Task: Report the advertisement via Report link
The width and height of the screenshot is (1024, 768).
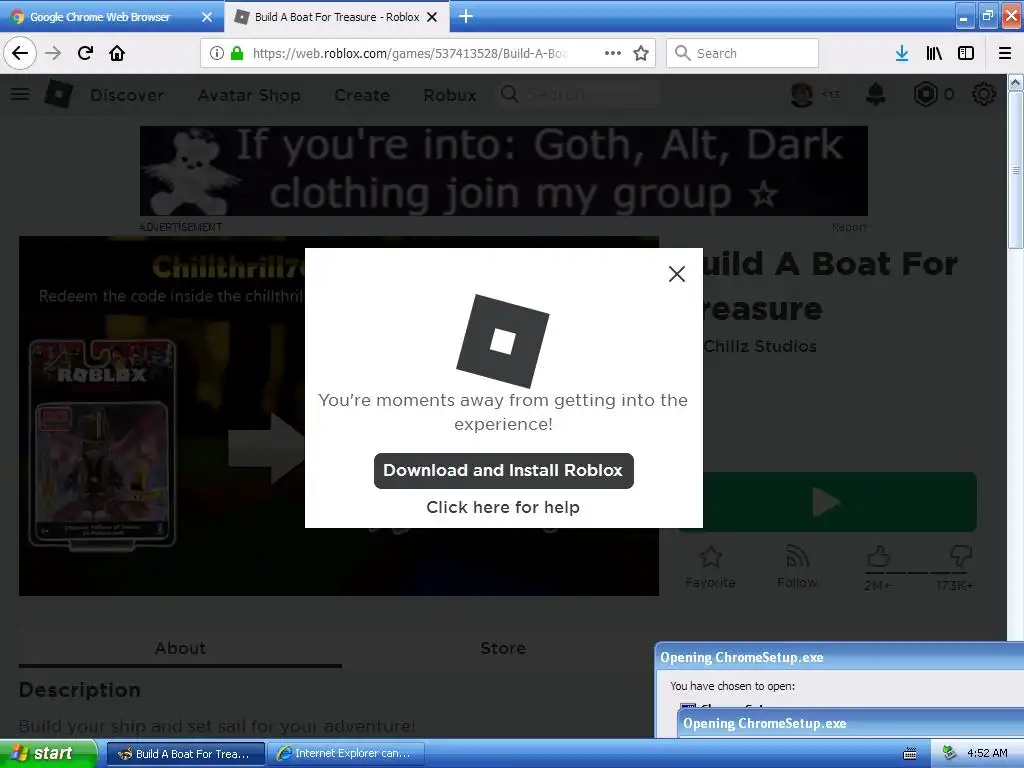Action: [x=849, y=227]
